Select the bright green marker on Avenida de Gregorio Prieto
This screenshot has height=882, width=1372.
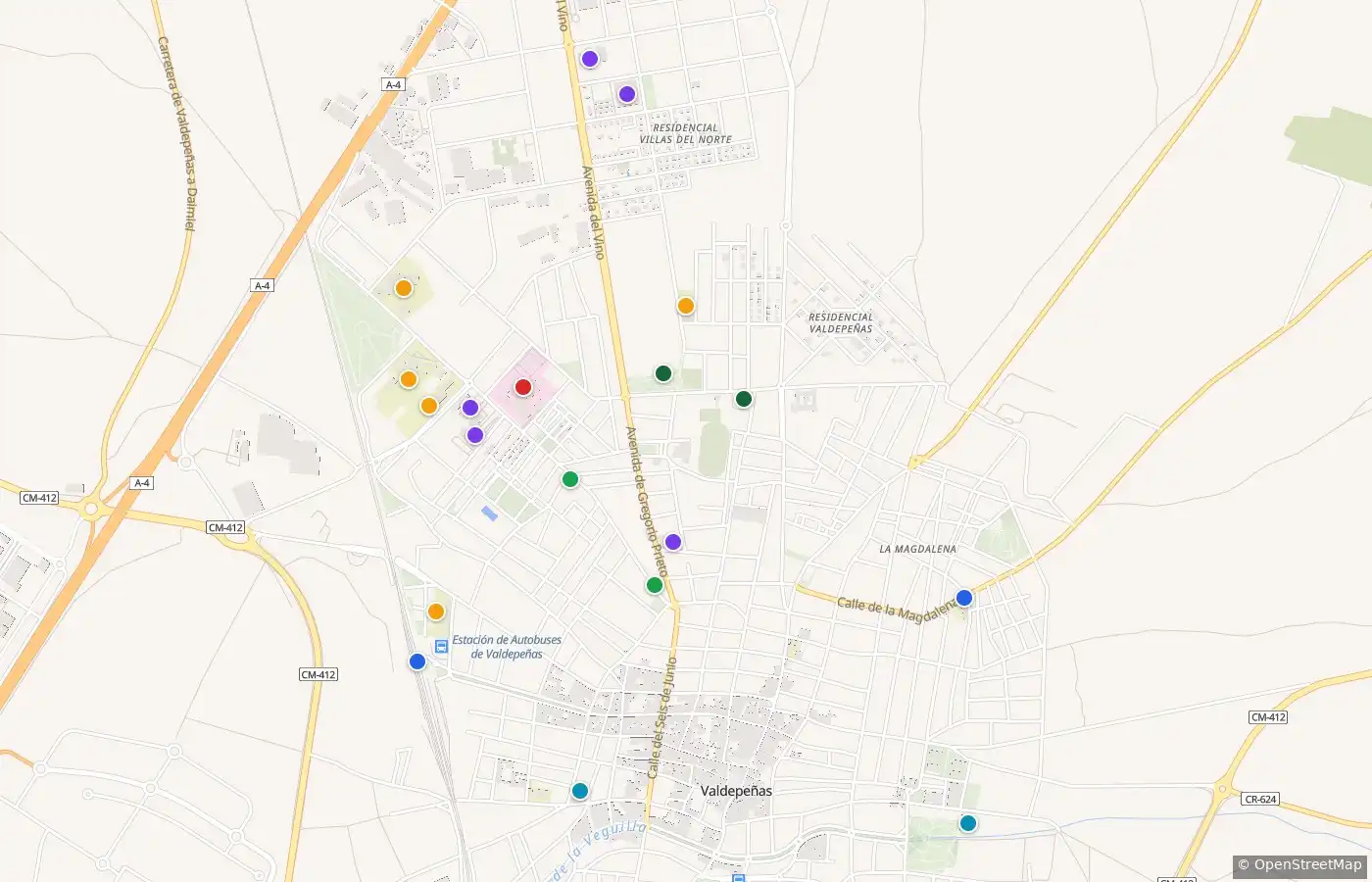655,585
